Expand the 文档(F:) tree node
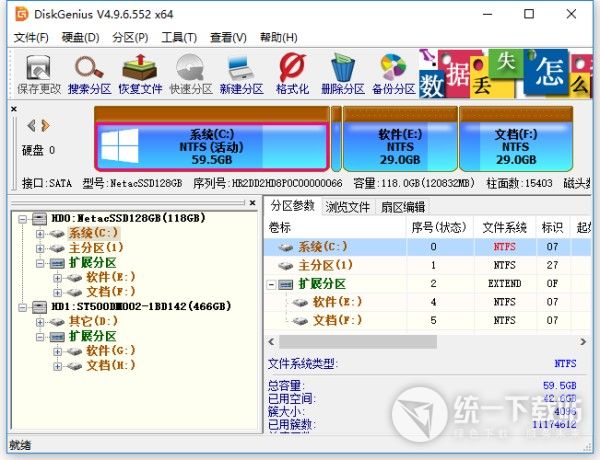Screen dimensions: 600x460 pos(57,293)
